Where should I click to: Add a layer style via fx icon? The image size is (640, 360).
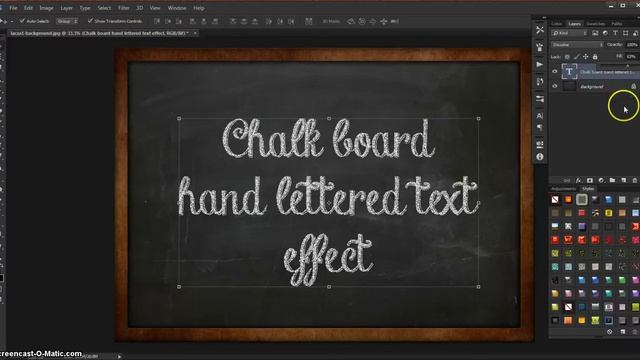578,180
